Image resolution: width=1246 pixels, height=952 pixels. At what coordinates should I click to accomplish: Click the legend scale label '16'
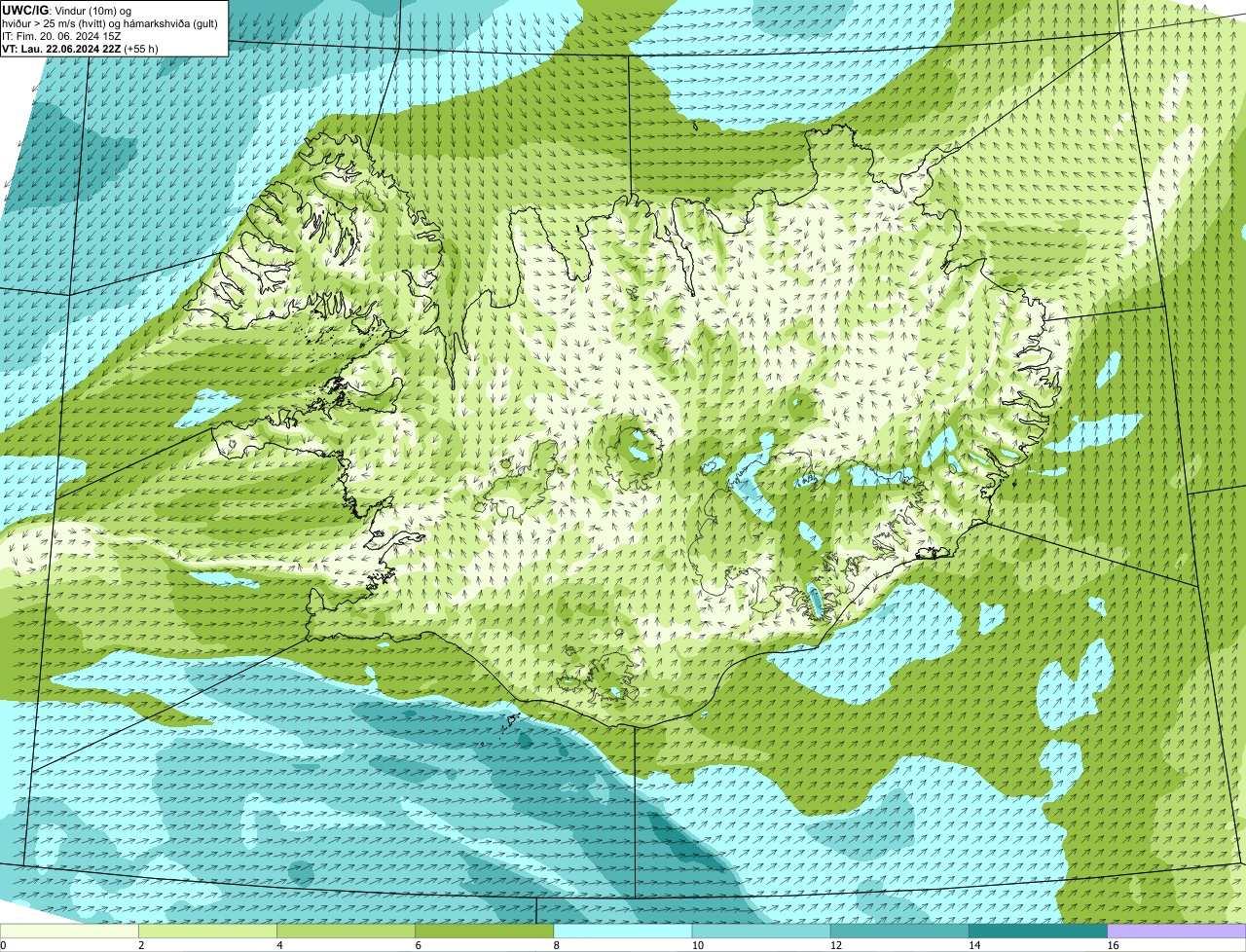[1113, 945]
